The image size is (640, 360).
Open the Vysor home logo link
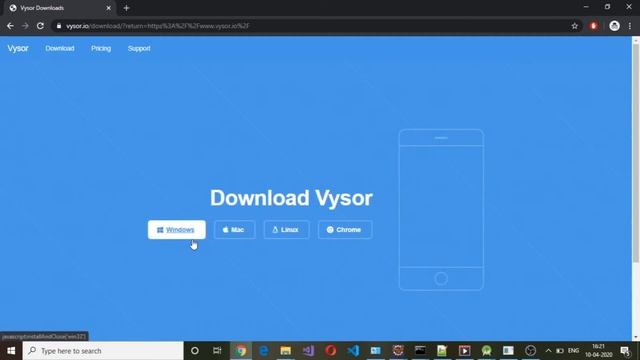[18, 48]
